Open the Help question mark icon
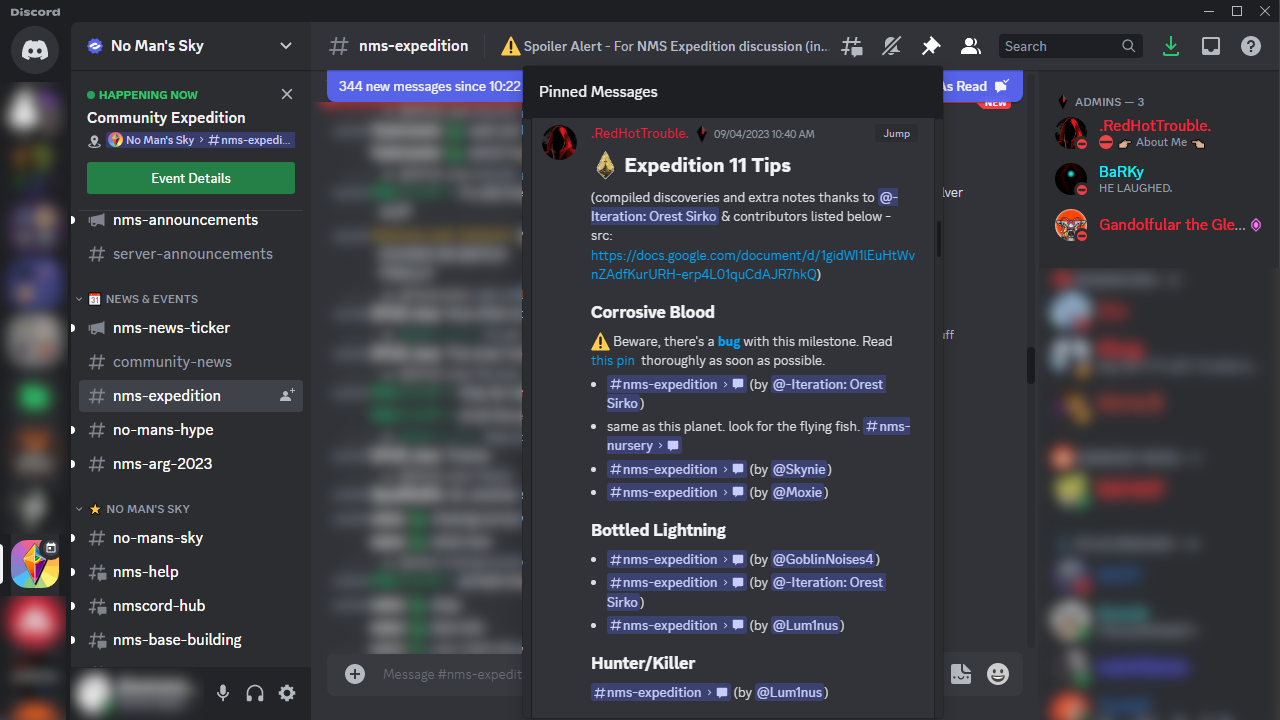 point(1250,46)
